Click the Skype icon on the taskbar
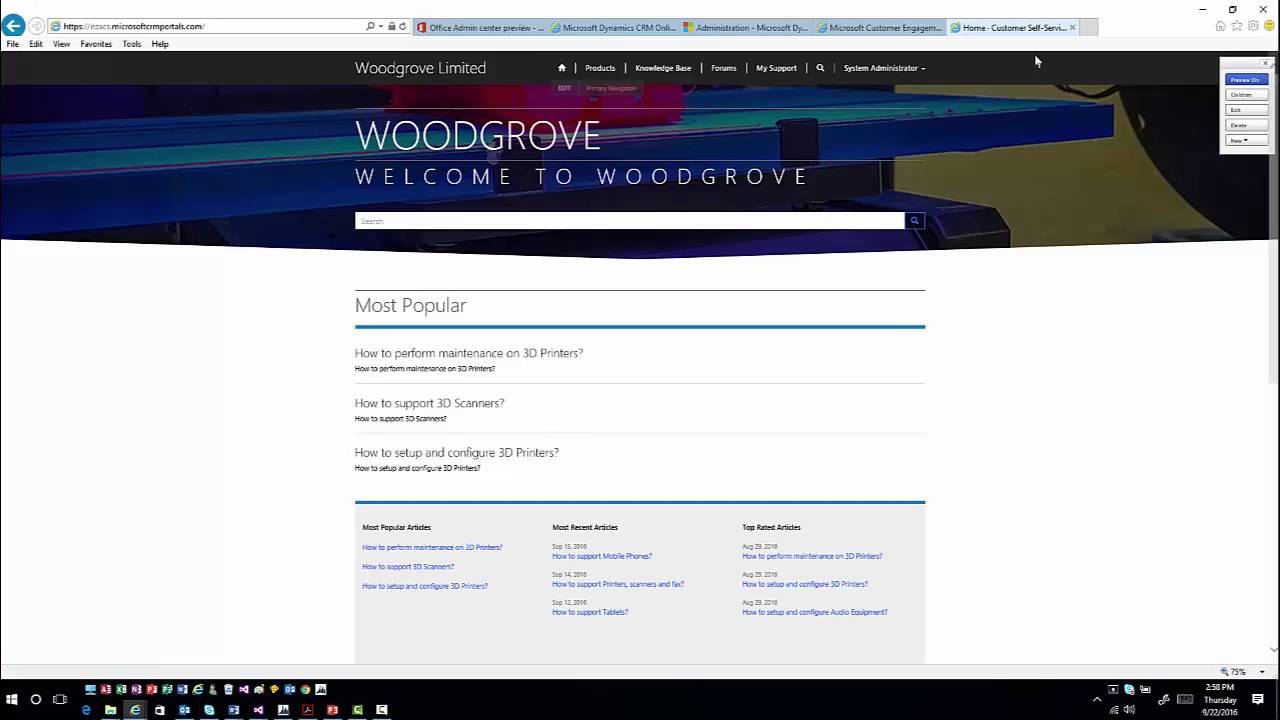The height and width of the screenshot is (720, 1280). [x=209, y=710]
